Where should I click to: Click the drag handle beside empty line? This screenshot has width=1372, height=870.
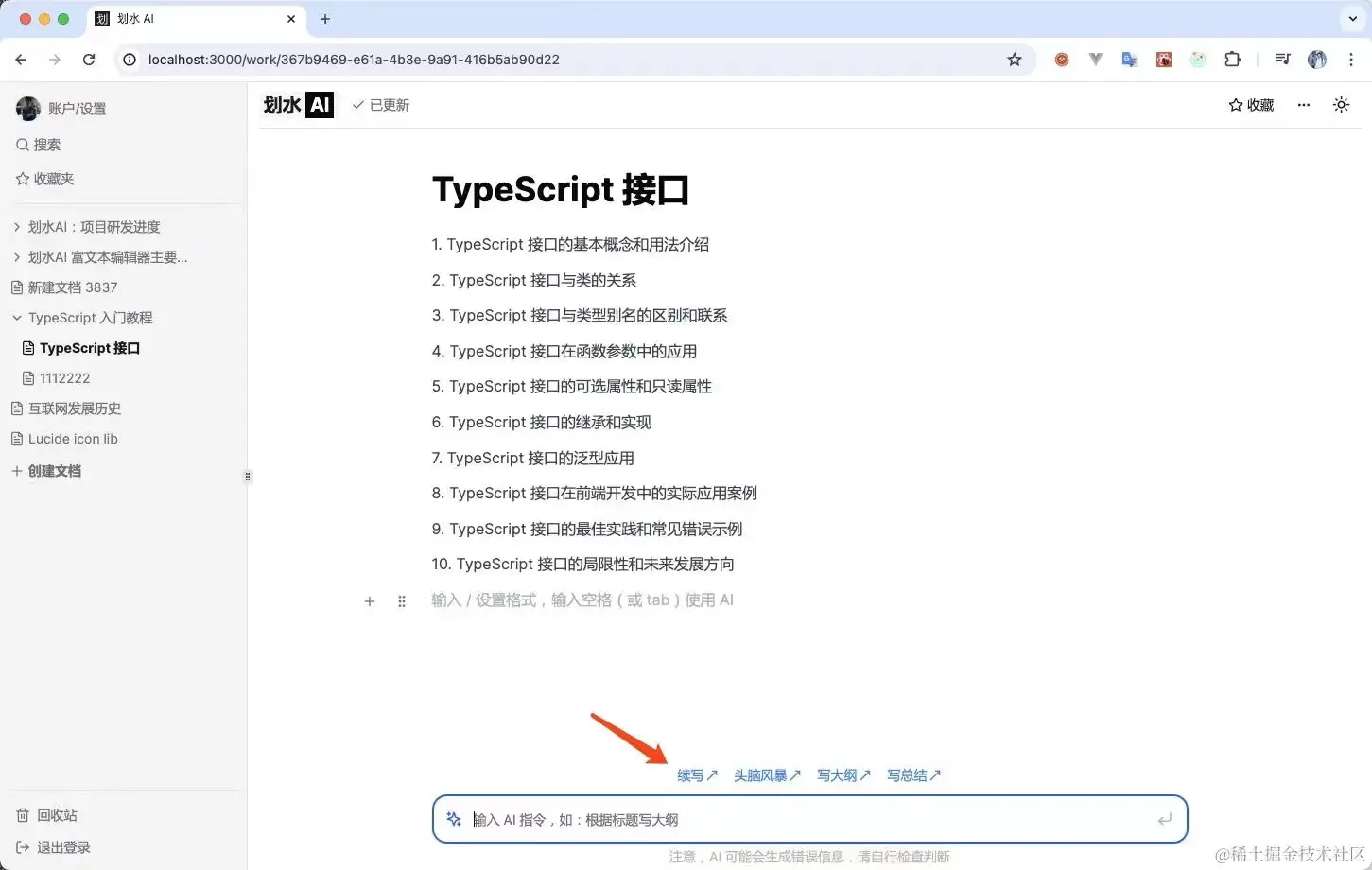402,601
